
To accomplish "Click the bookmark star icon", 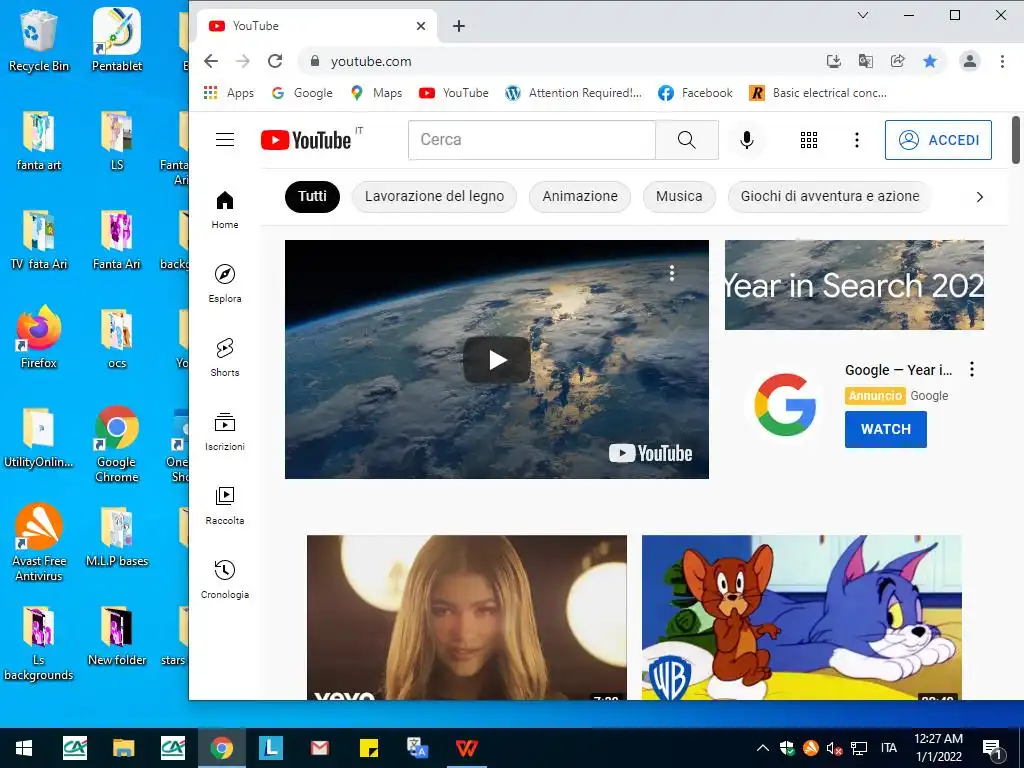I will coord(930,61).
